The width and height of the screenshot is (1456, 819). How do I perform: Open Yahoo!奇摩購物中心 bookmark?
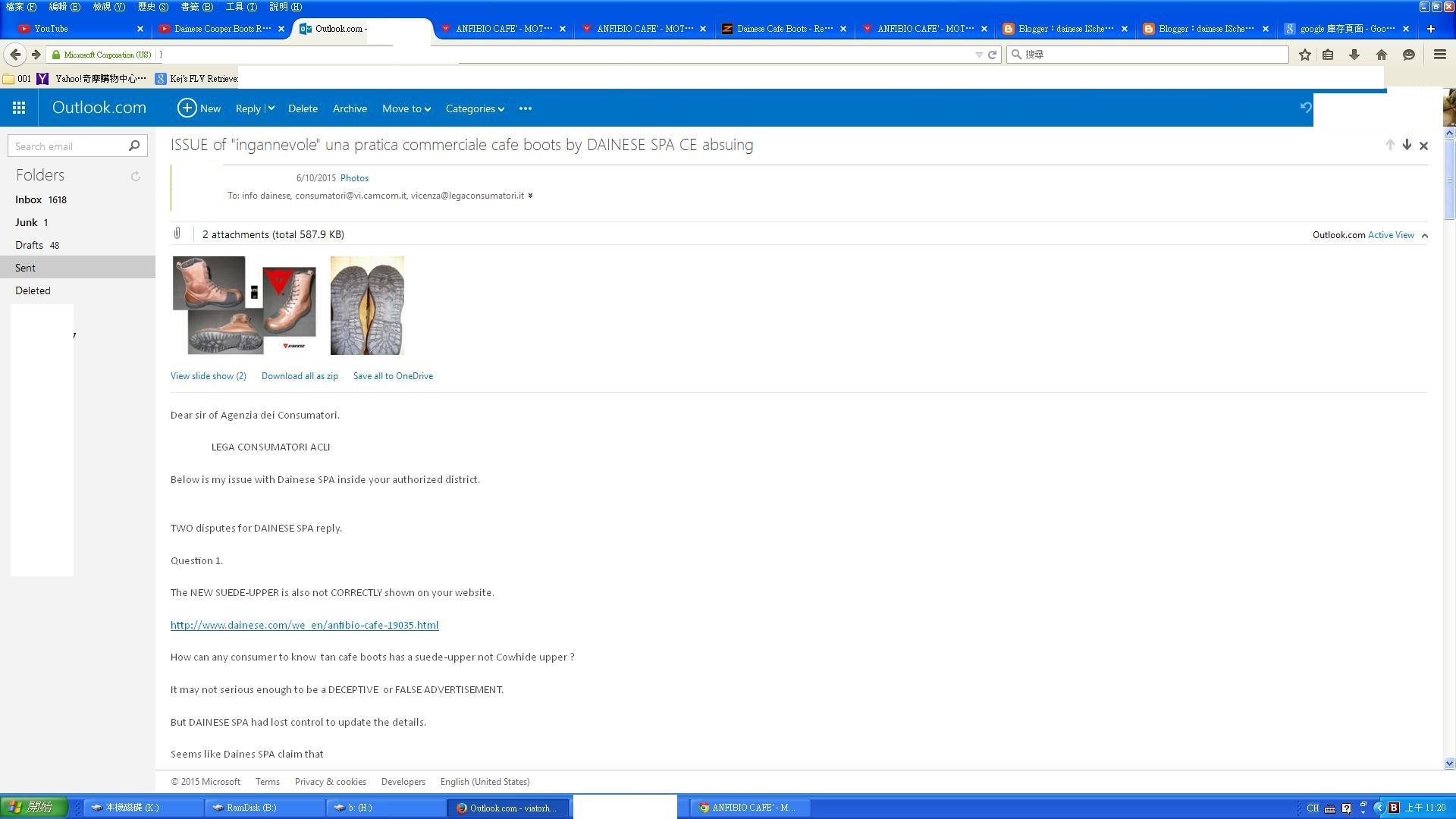(x=93, y=78)
